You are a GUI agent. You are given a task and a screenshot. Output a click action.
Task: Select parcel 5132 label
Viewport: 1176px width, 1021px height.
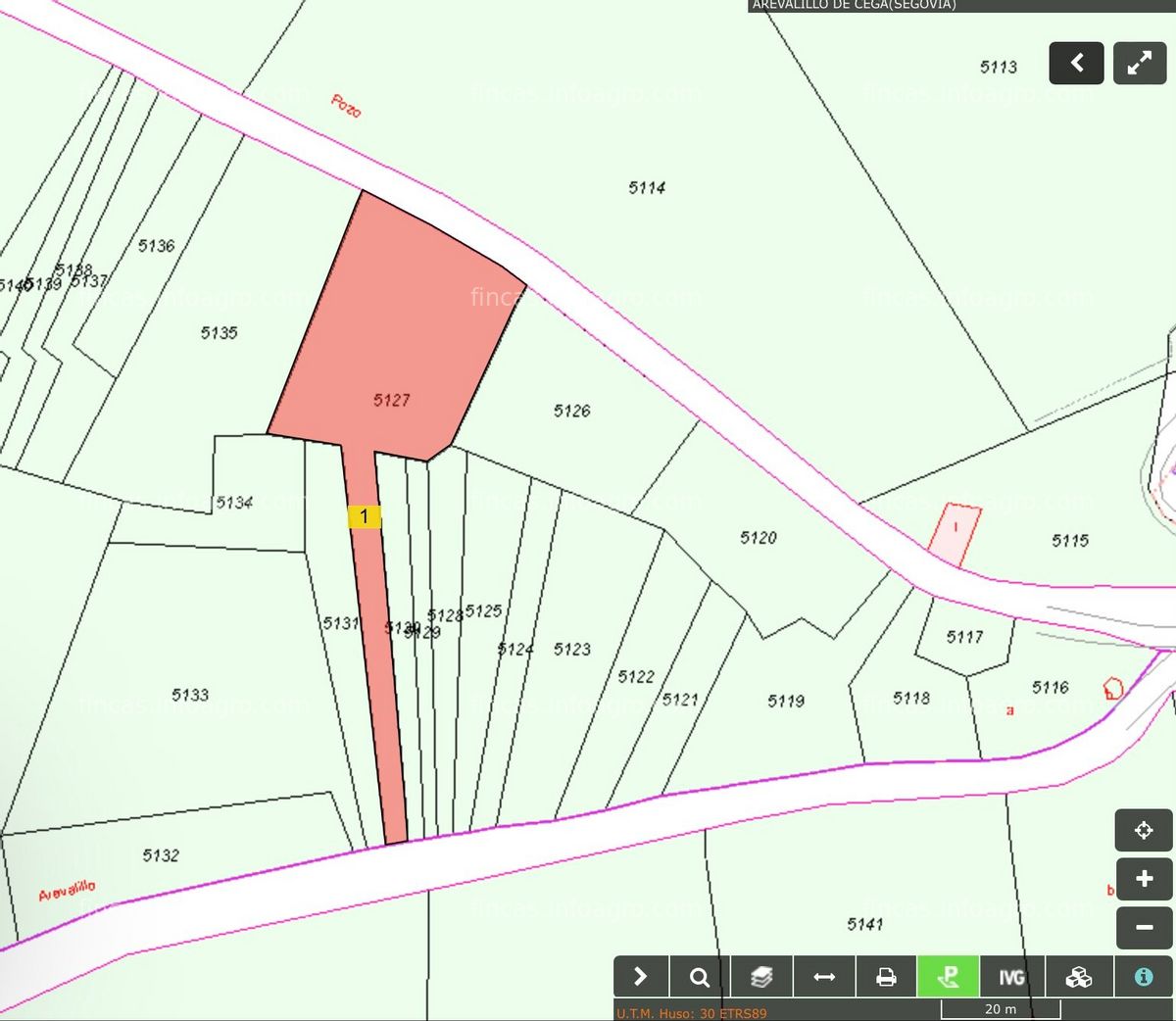coord(161,855)
